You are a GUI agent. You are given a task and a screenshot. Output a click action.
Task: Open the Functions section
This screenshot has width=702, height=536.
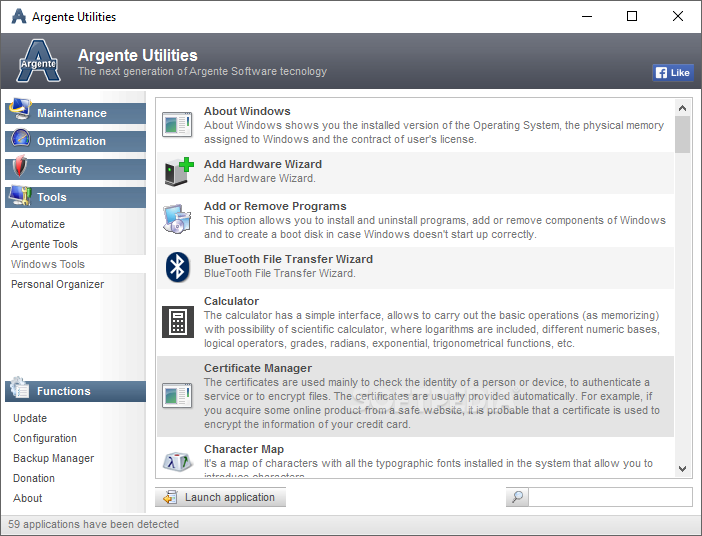(x=76, y=391)
